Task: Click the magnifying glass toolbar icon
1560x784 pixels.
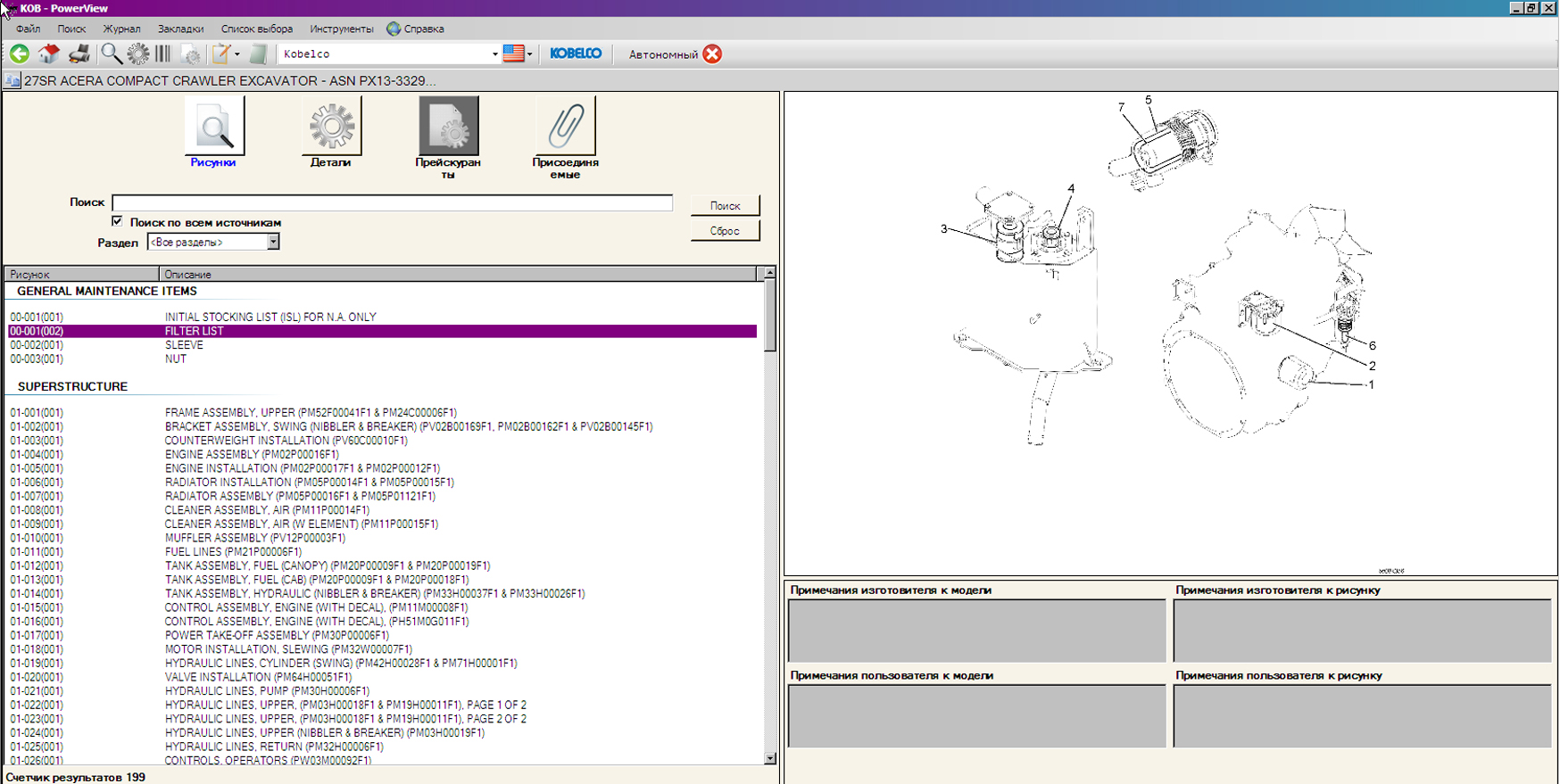Action: (111, 54)
